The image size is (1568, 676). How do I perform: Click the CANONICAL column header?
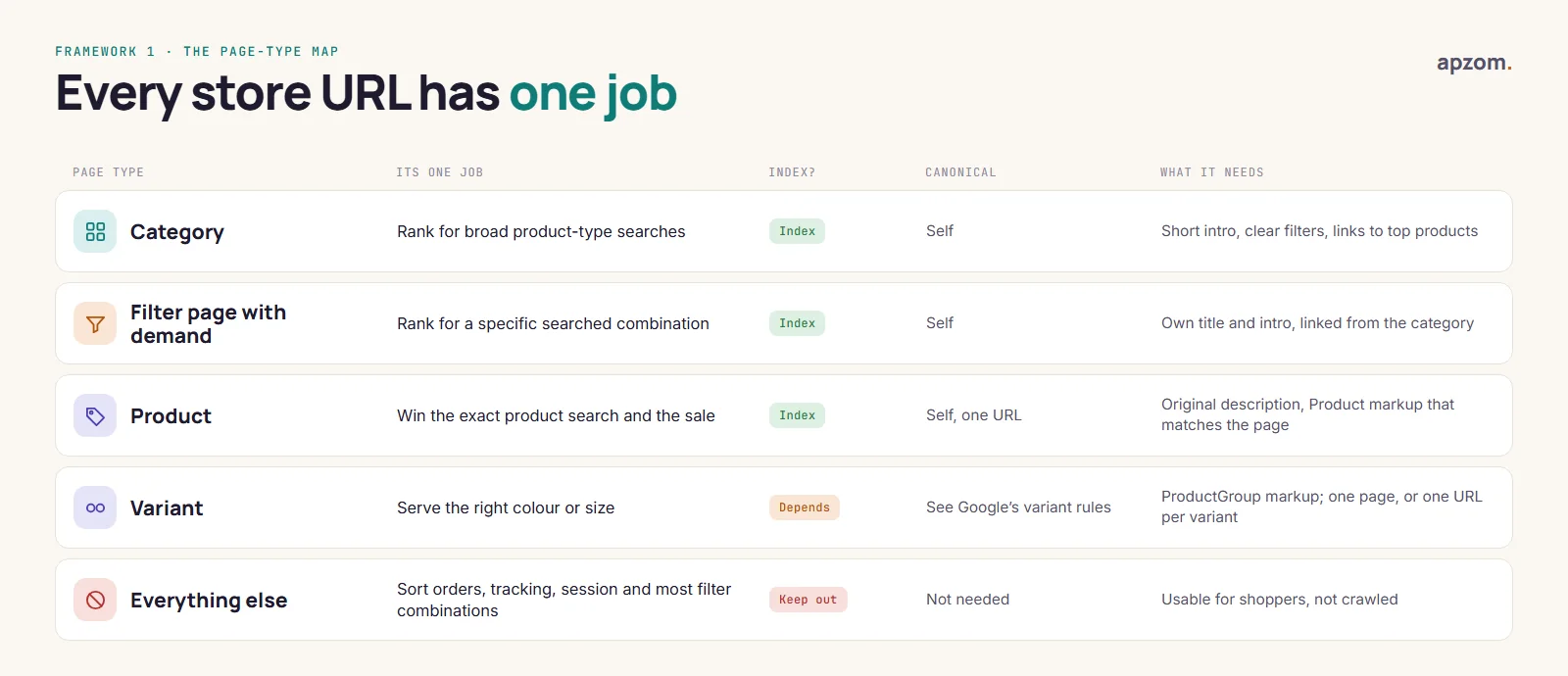tap(960, 172)
